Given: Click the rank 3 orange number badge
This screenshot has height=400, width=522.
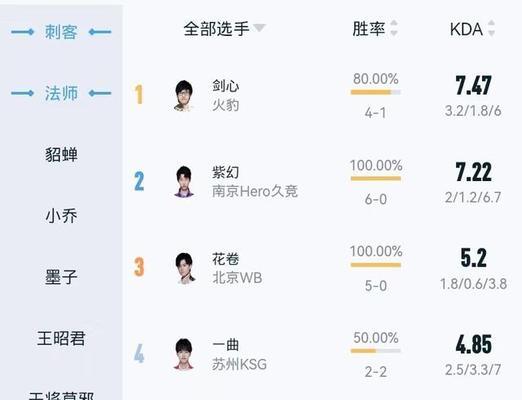Looking at the screenshot, I should 139,267.
